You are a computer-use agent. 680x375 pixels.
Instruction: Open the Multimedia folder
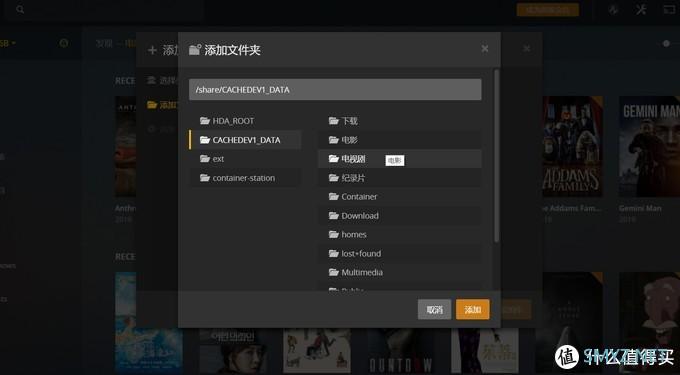click(399, 272)
